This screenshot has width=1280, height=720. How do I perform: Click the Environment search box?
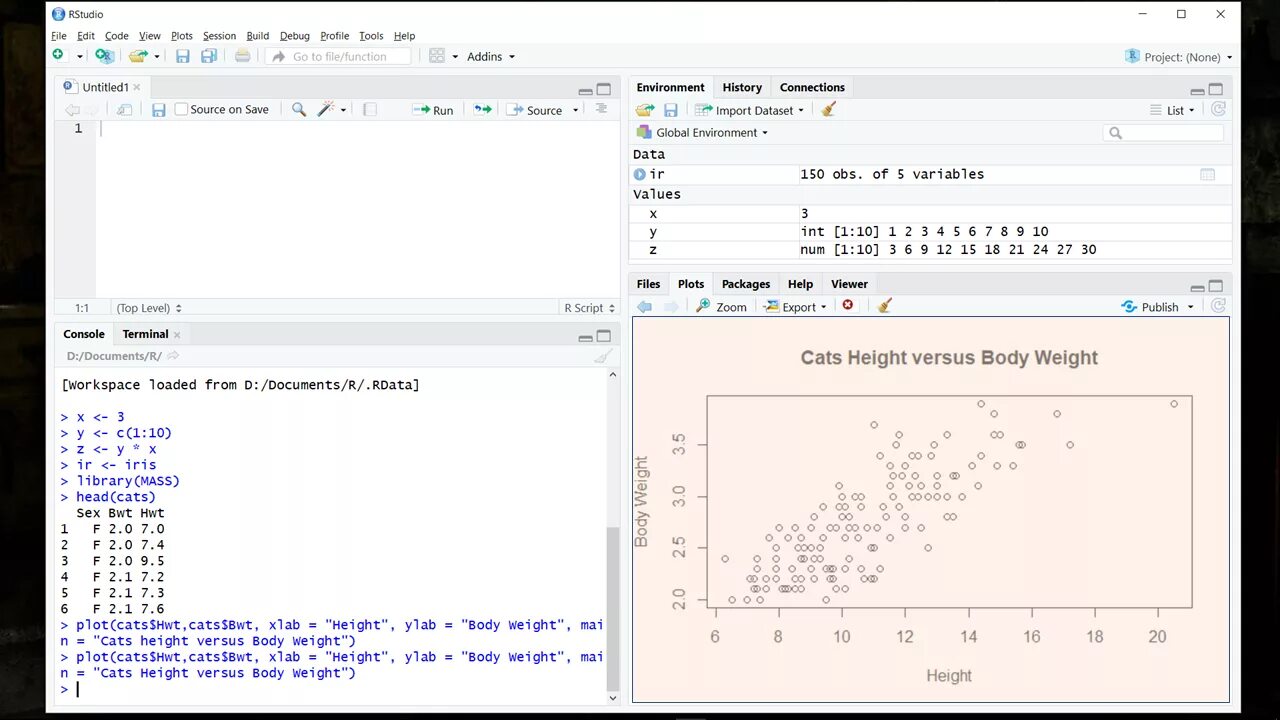click(x=1164, y=132)
